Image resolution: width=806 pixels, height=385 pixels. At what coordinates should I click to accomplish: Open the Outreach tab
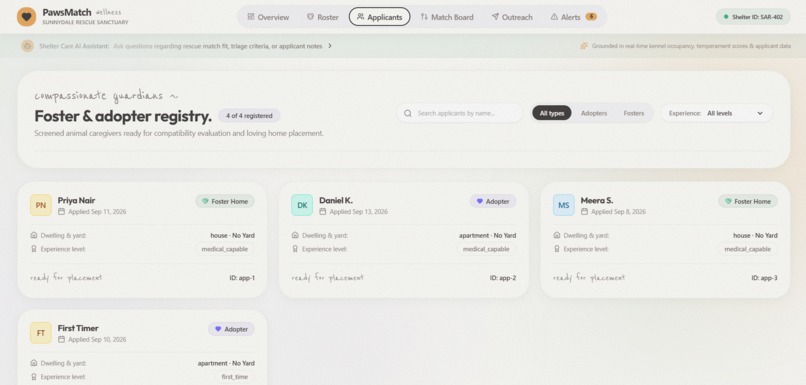[512, 17]
